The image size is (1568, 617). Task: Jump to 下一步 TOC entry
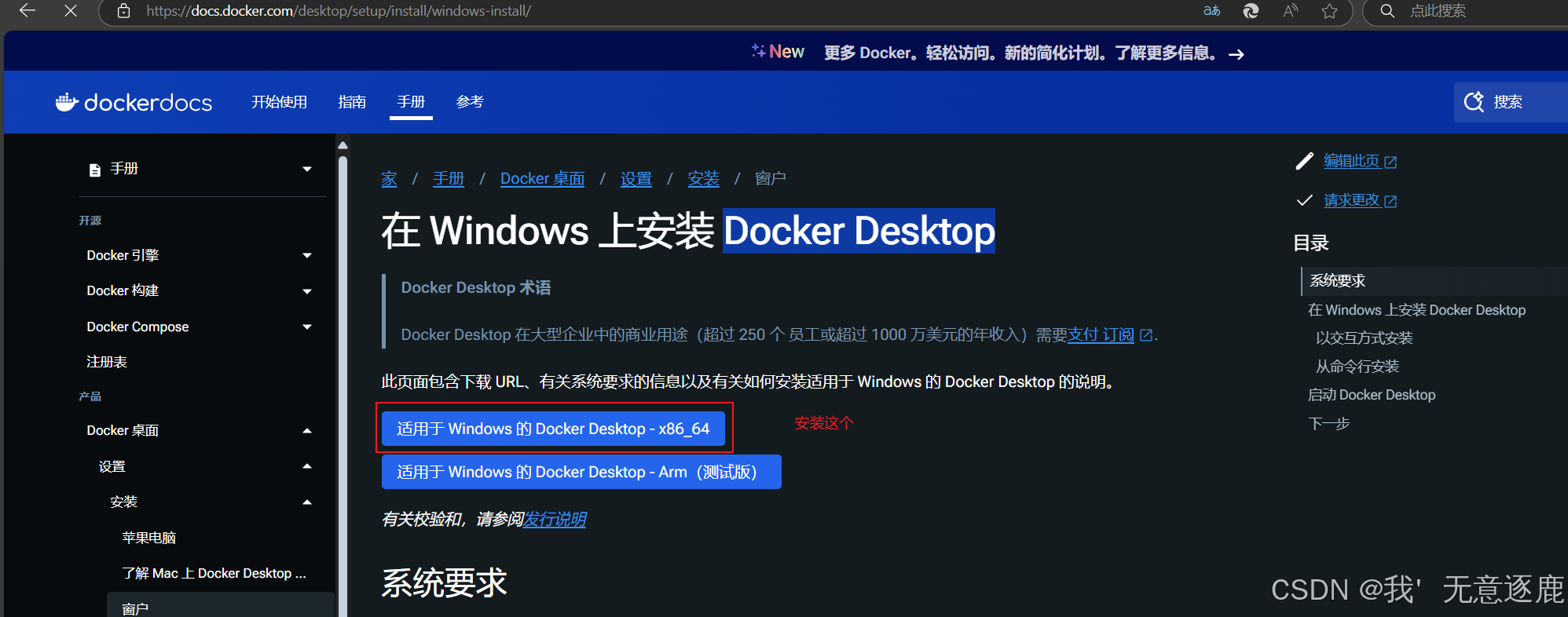point(1328,424)
